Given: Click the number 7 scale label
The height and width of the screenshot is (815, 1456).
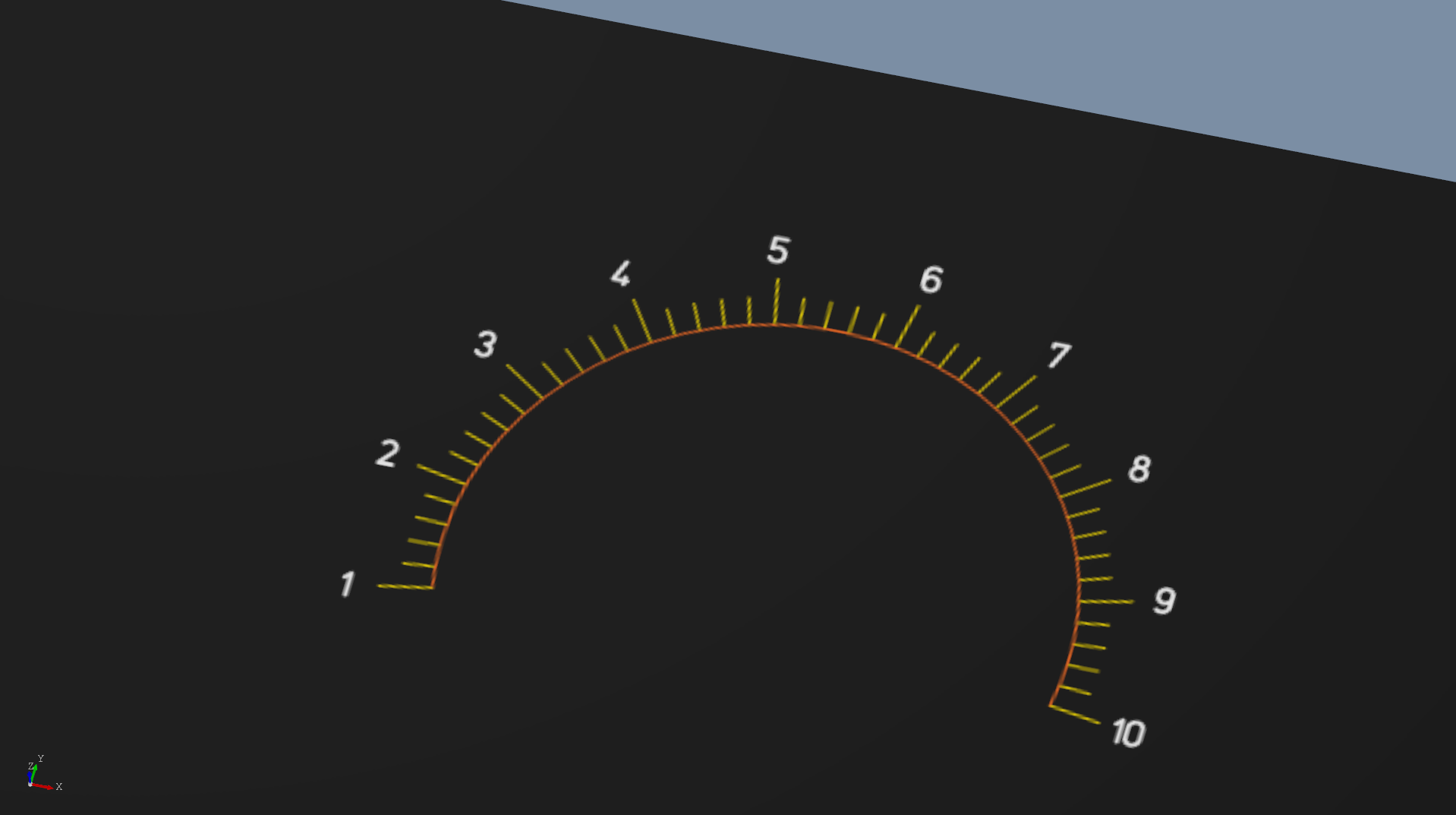Looking at the screenshot, I should tap(1058, 355).
